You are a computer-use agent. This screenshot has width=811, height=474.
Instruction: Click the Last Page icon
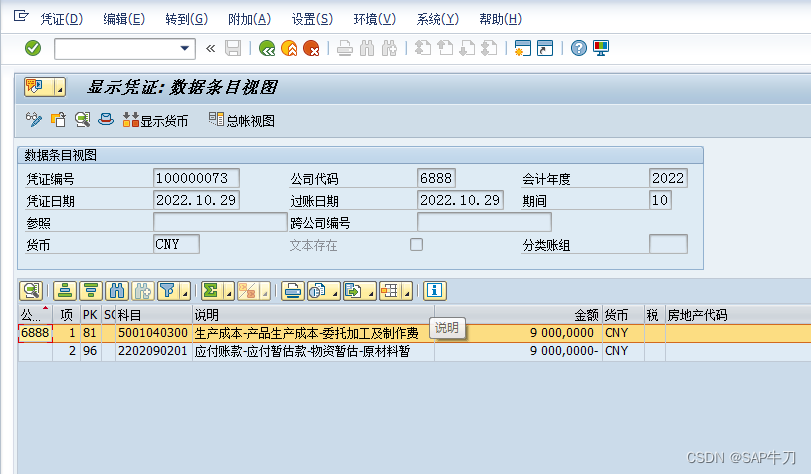coord(489,48)
